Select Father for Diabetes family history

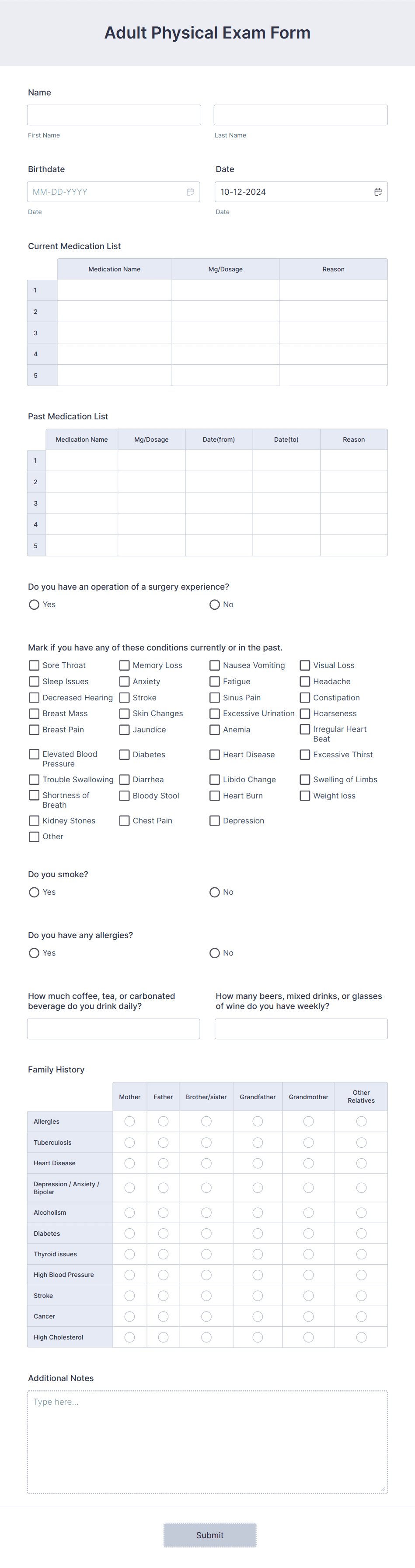click(x=163, y=1233)
